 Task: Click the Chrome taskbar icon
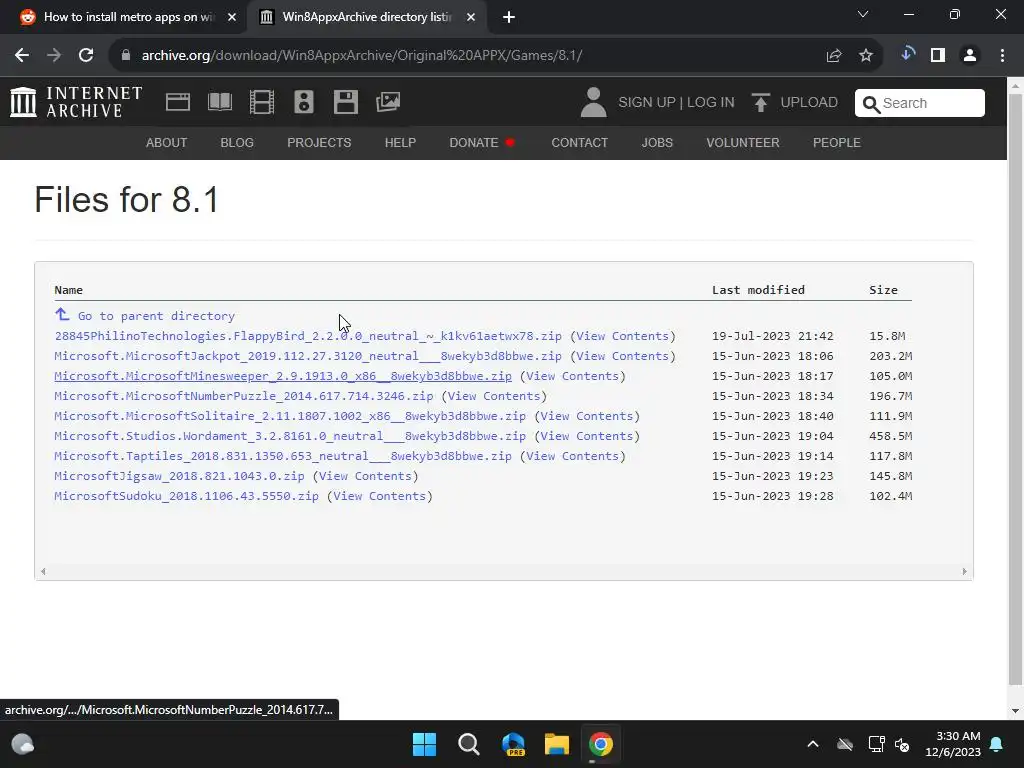[x=601, y=744]
